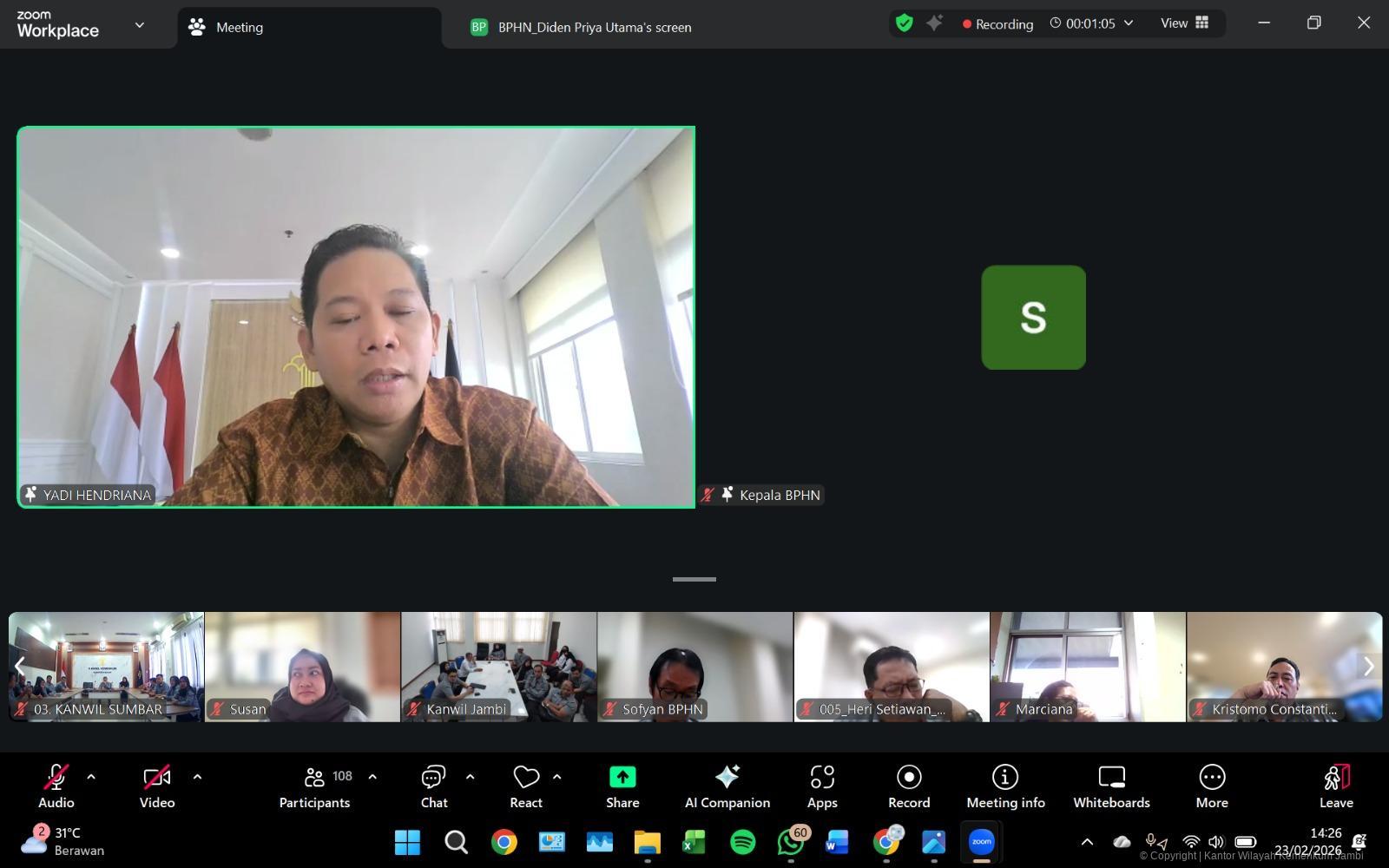Open the View layout options
The width and height of the screenshot is (1389, 868).
tap(1183, 23)
